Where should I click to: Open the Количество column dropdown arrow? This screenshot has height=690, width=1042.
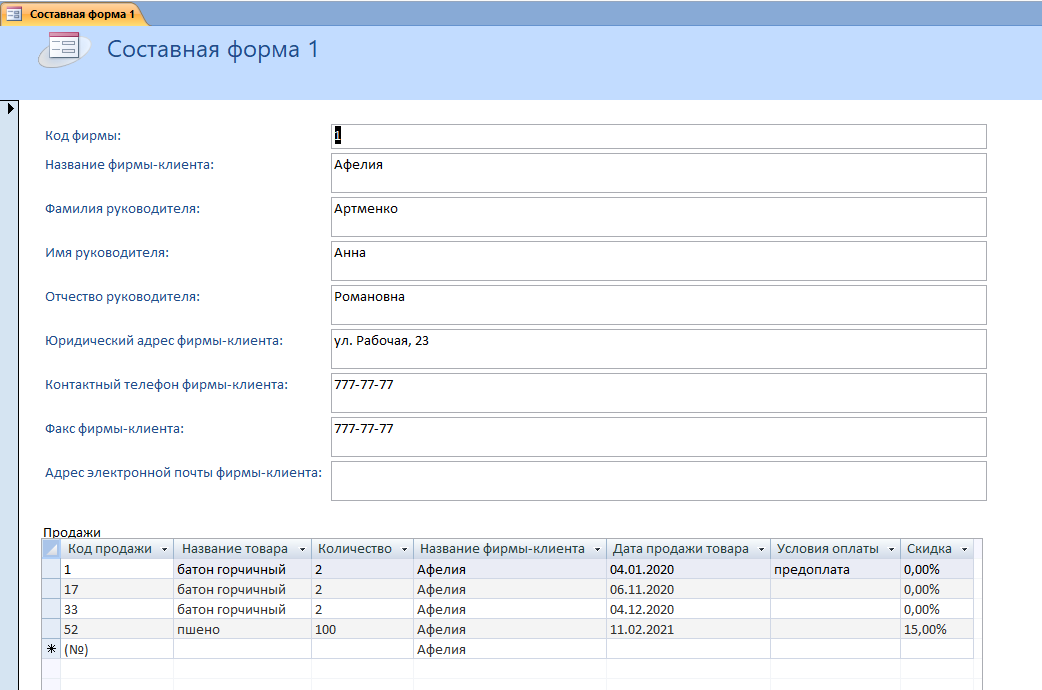coord(404,549)
